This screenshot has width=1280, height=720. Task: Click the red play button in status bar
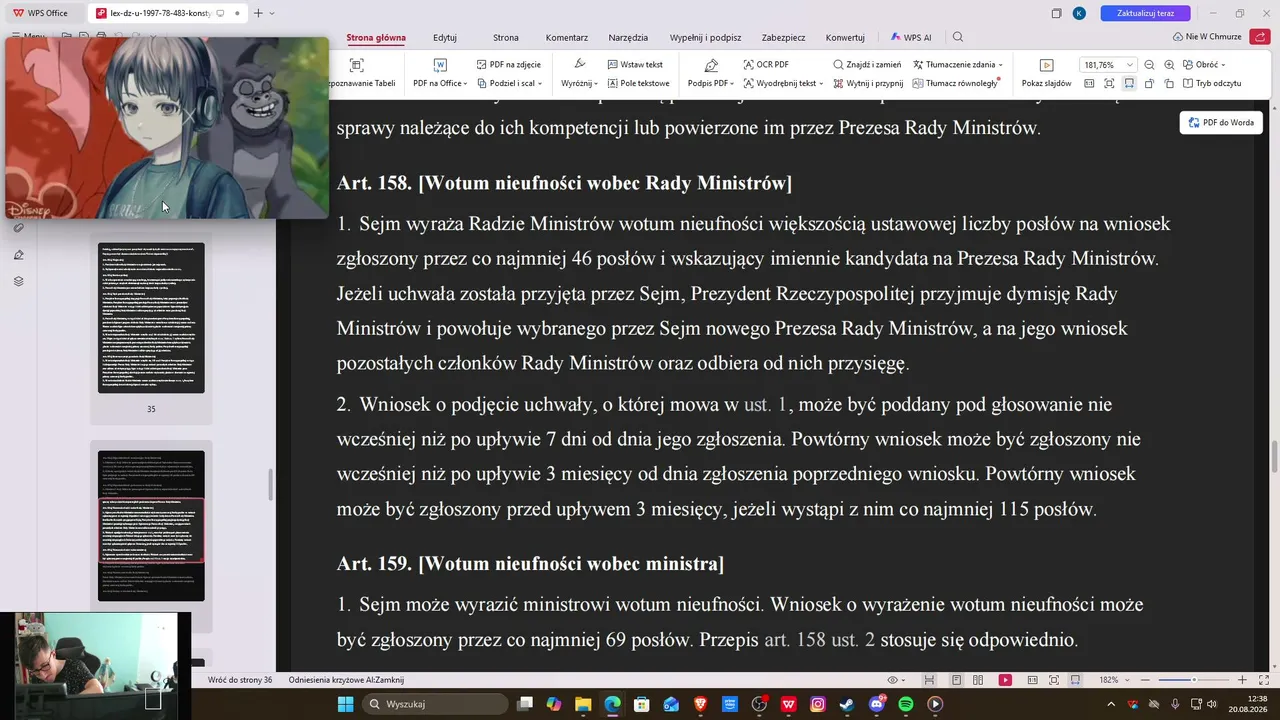1005,680
